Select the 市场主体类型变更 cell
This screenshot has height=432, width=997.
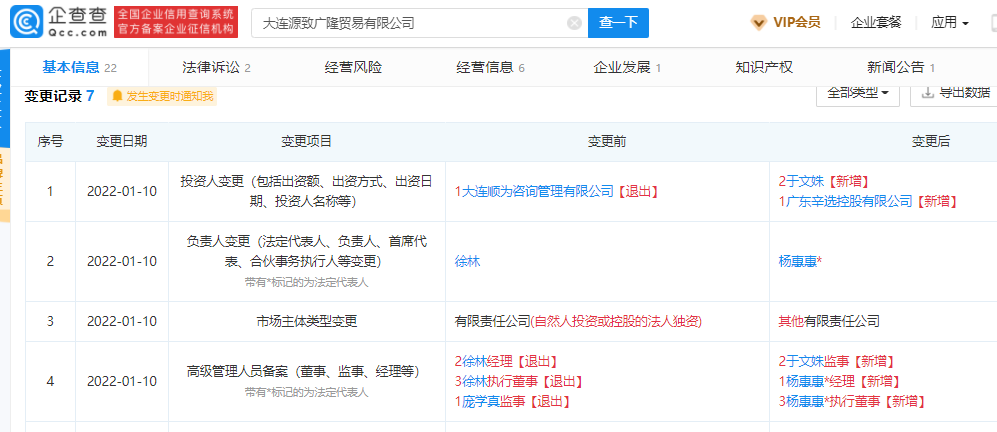point(306,322)
